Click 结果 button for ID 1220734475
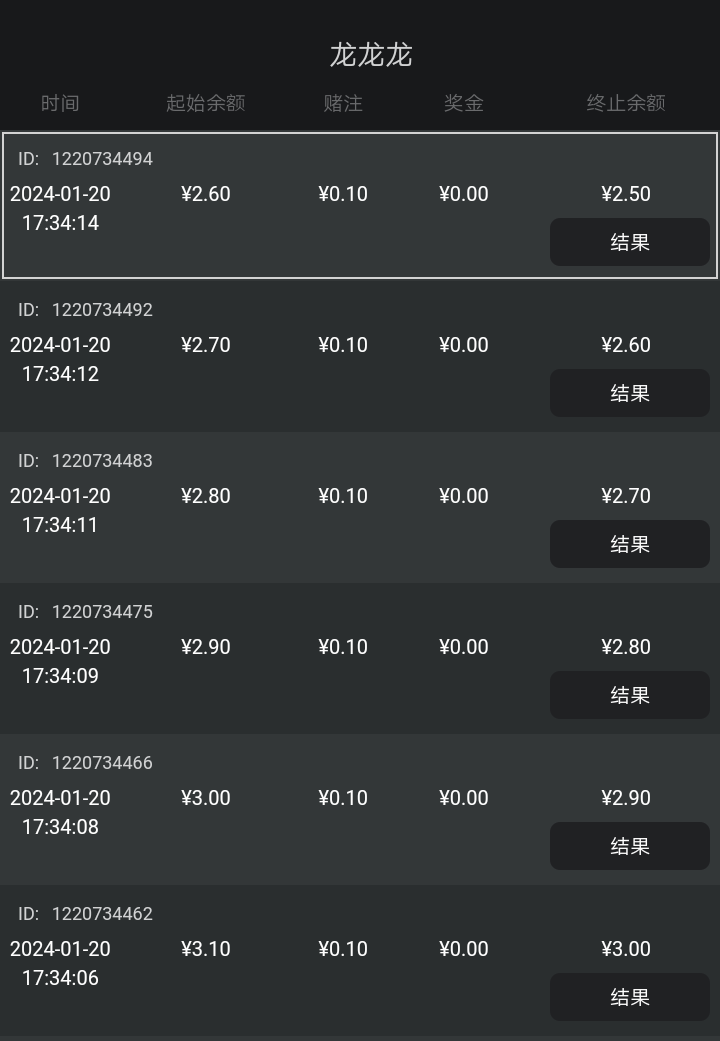This screenshot has width=720, height=1041. [629, 695]
